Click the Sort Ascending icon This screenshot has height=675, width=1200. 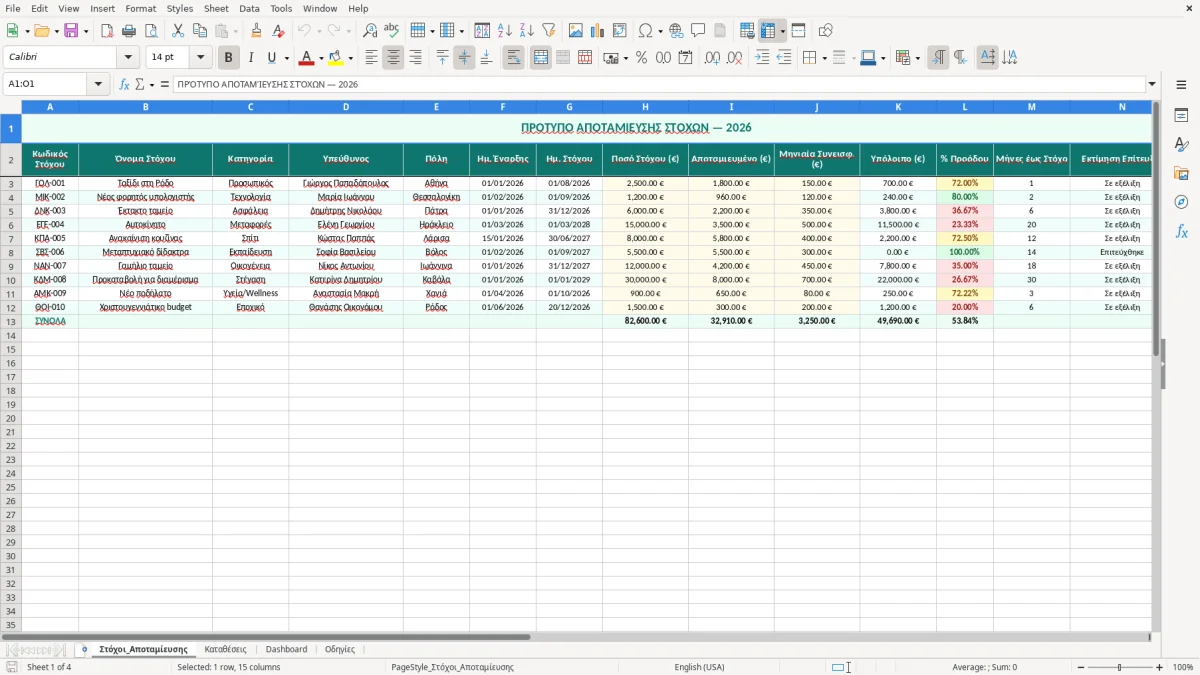pos(504,31)
